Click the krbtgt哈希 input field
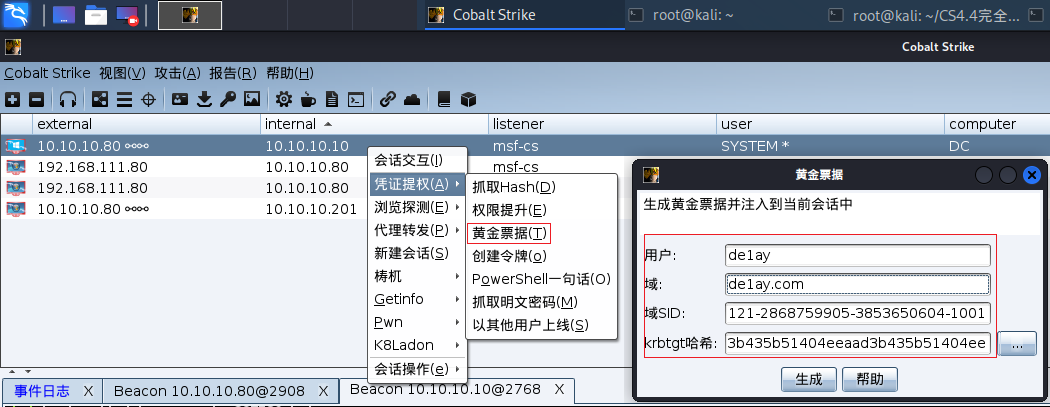1050x407 pixels. point(857,343)
